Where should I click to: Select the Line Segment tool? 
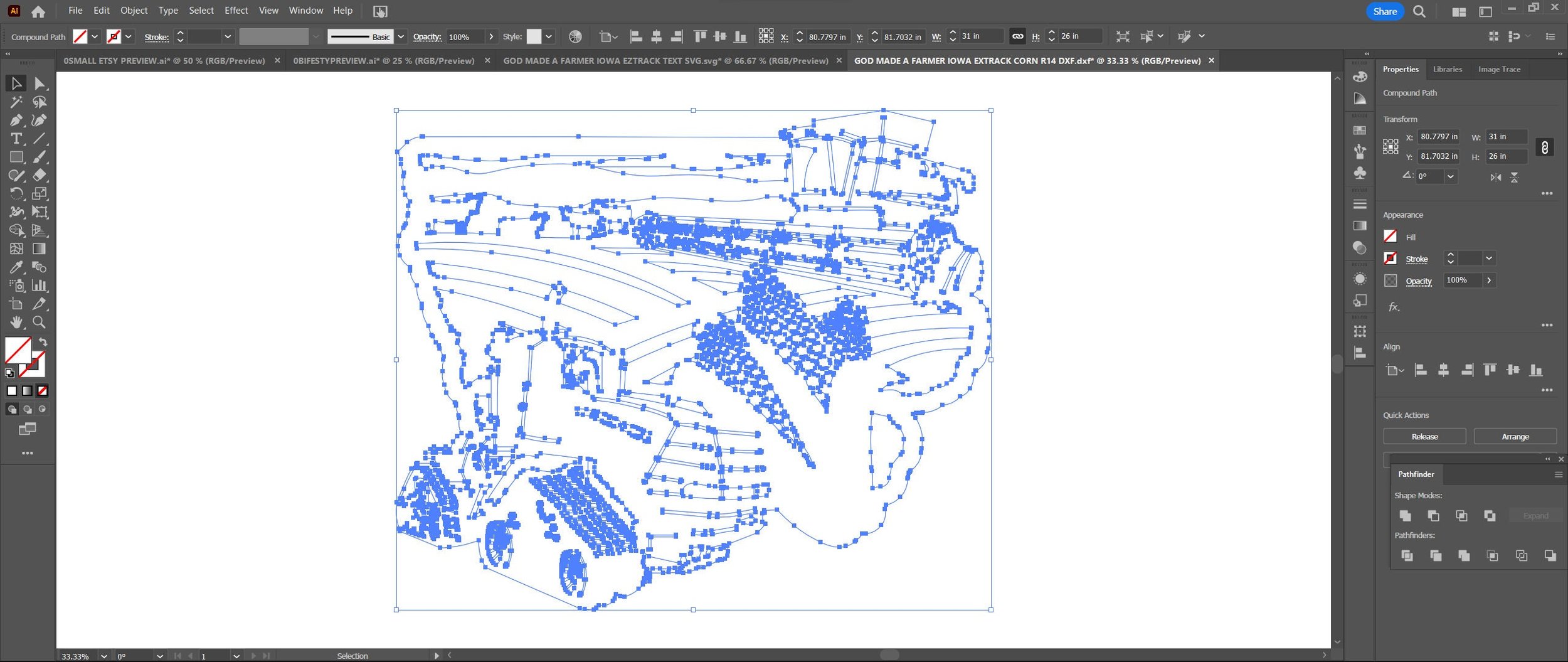click(x=40, y=139)
